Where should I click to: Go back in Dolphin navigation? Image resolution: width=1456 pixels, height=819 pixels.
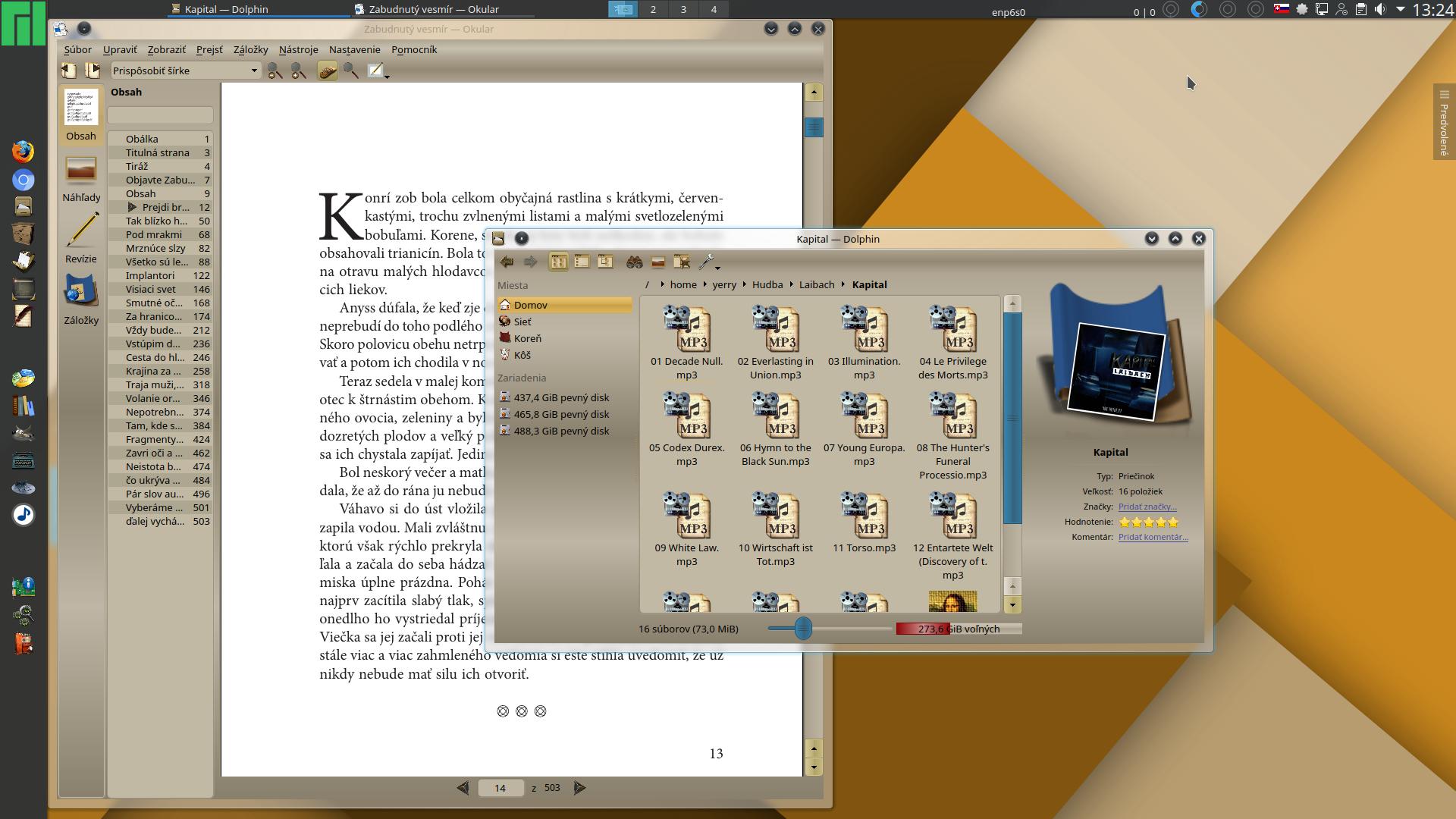507,262
